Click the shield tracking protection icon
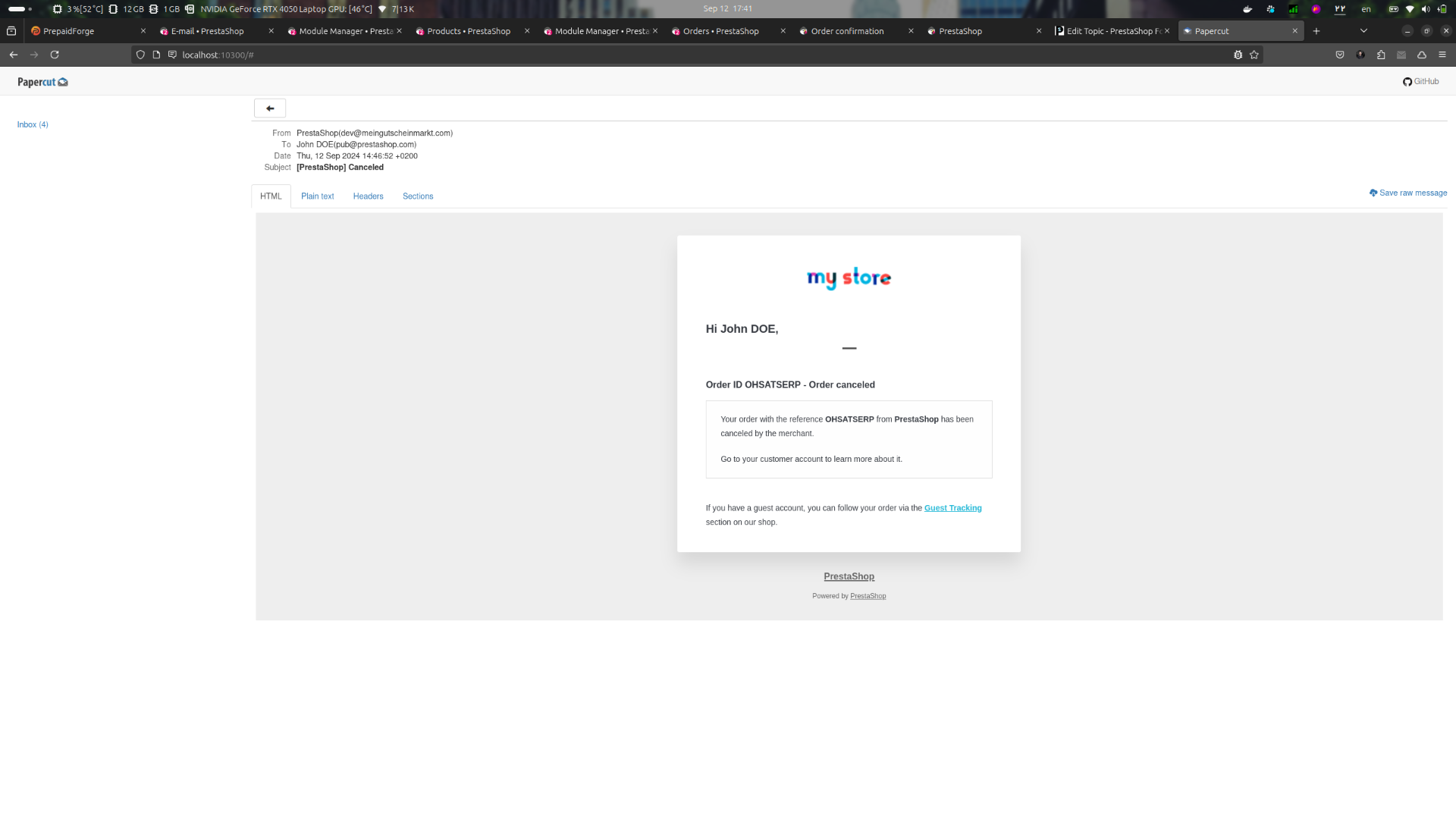This screenshot has width=1456, height=819. 140,55
